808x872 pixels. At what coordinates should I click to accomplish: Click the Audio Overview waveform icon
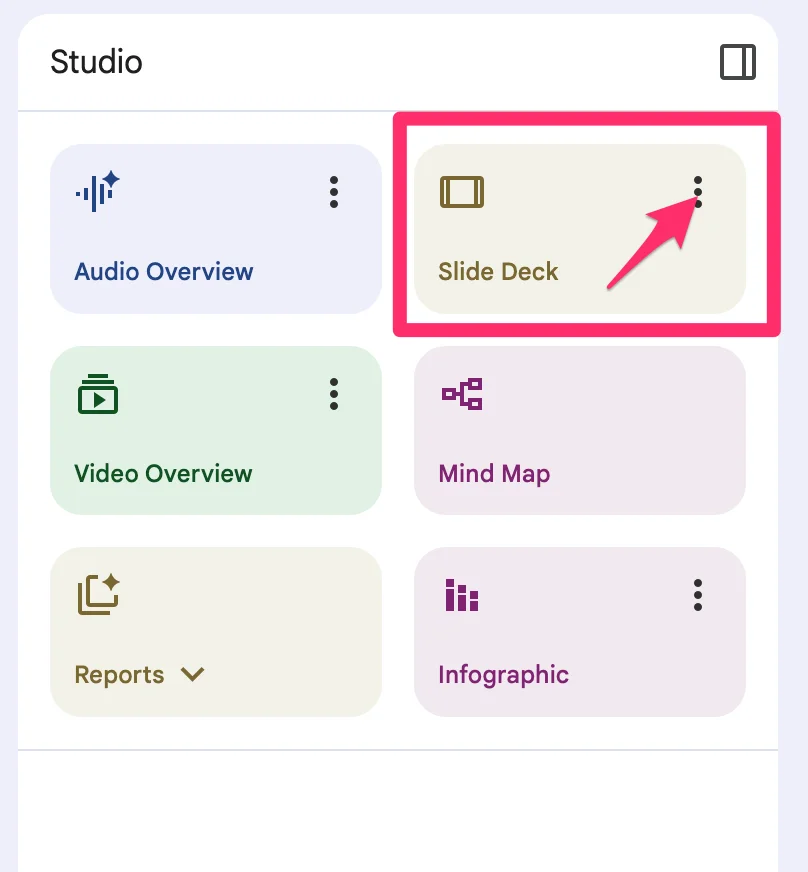97,191
